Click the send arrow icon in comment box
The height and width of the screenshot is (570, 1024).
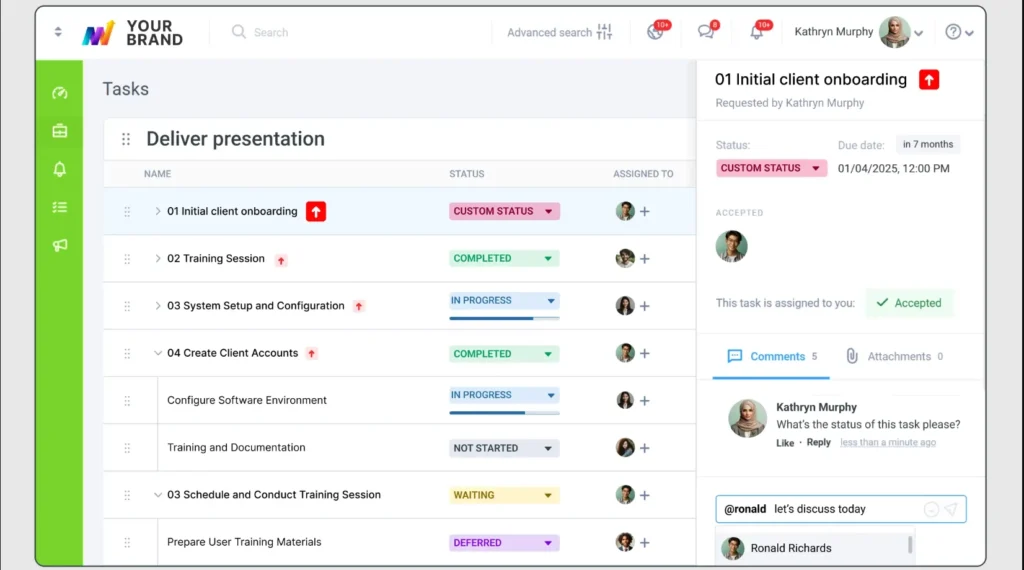[950, 509]
